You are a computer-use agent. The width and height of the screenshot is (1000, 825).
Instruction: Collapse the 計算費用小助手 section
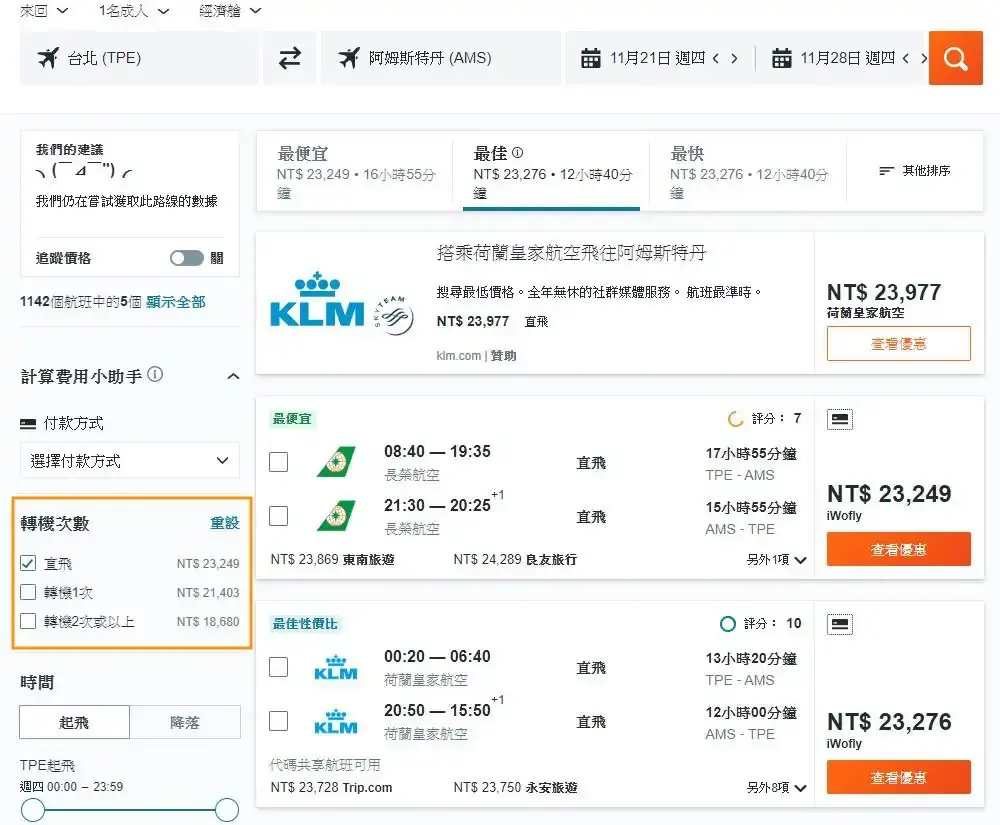tap(233, 376)
